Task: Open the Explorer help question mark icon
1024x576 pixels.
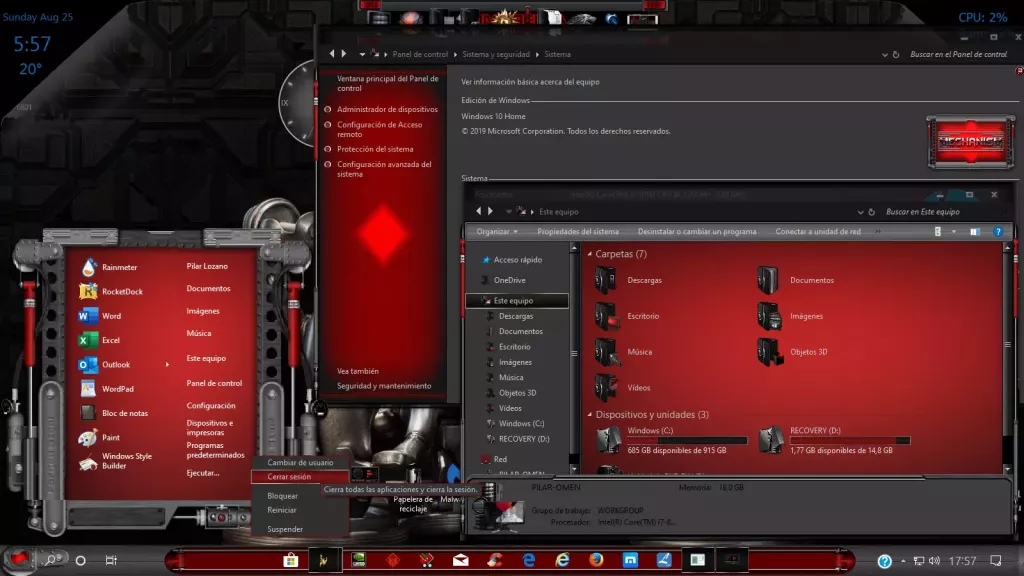Action: [x=997, y=231]
